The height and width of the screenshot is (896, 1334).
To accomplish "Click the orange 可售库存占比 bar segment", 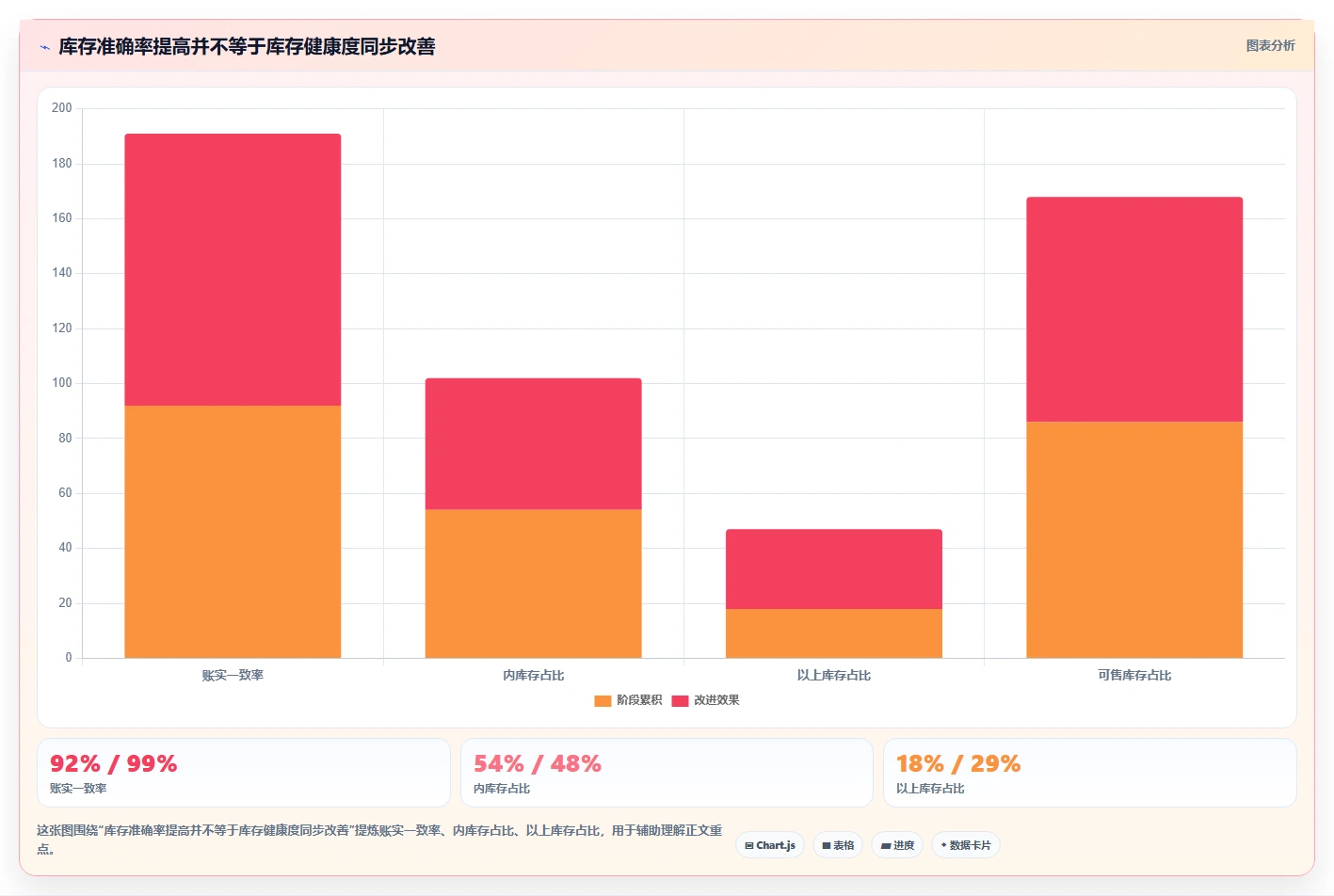I will (x=1134, y=540).
